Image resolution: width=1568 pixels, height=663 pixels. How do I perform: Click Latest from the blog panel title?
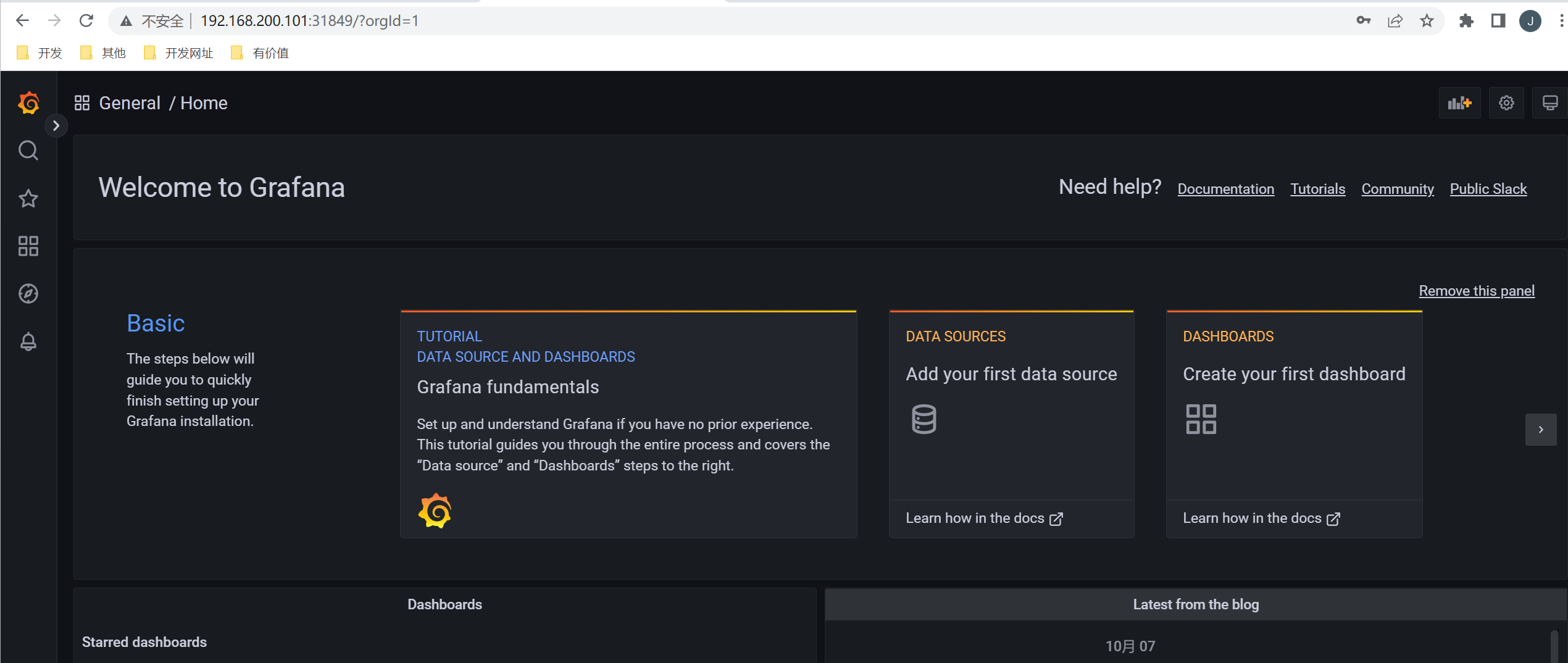click(x=1196, y=604)
